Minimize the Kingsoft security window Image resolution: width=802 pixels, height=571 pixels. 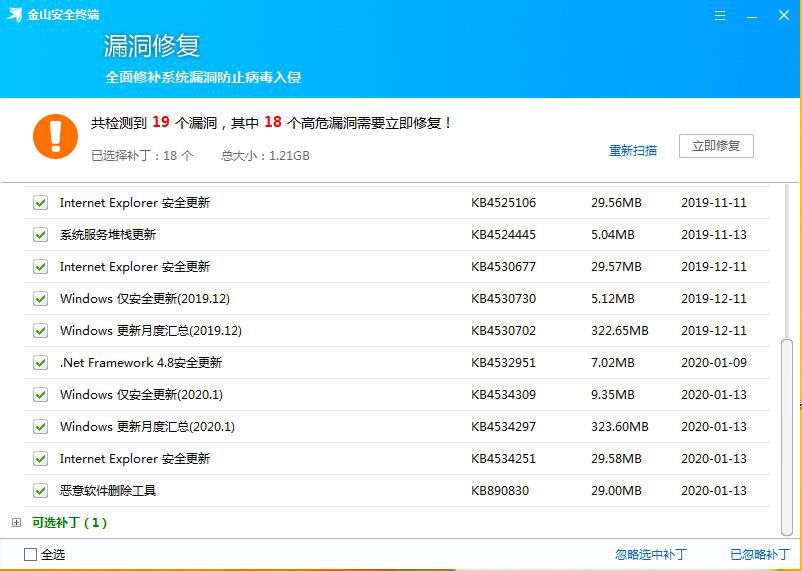tap(752, 16)
